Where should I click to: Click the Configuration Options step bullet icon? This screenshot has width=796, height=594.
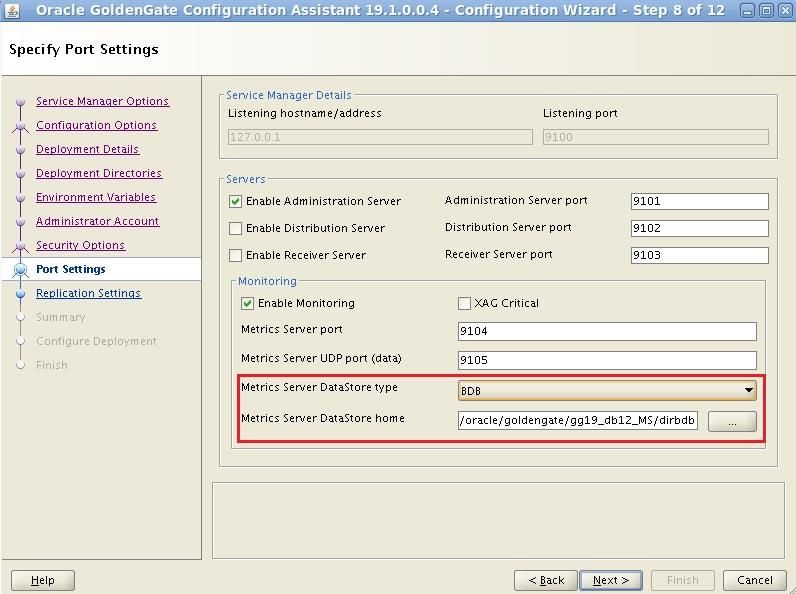[x=20, y=125]
